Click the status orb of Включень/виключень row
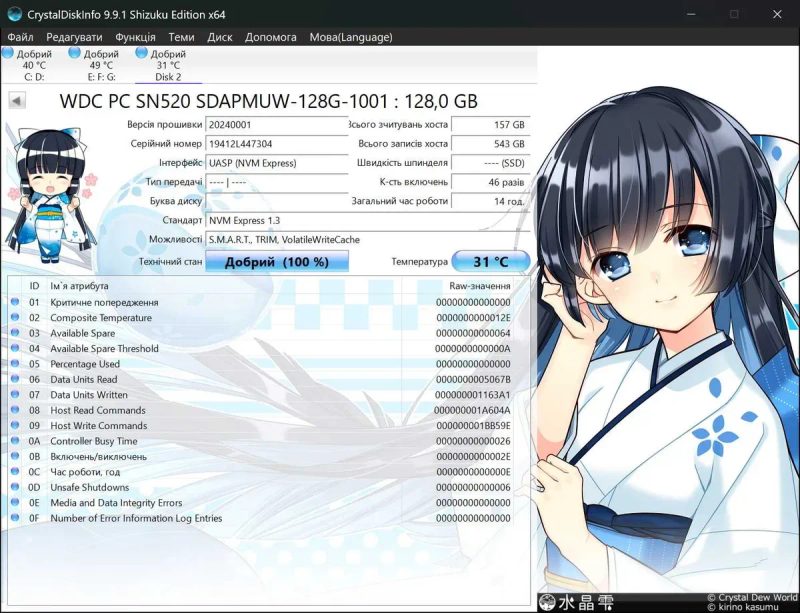The height and width of the screenshot is (613, 800). tap(15, 456)
